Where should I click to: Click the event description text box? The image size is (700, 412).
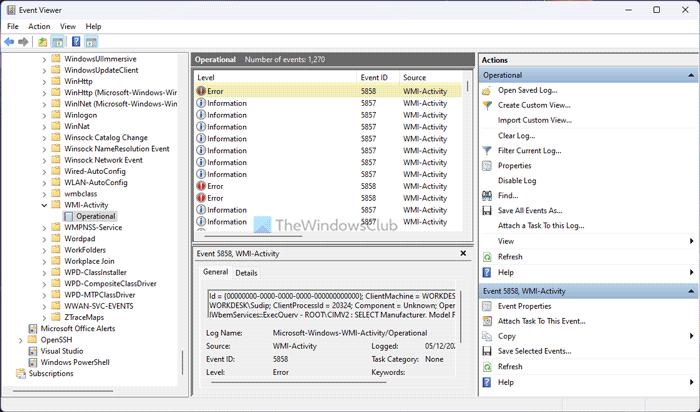332,305
